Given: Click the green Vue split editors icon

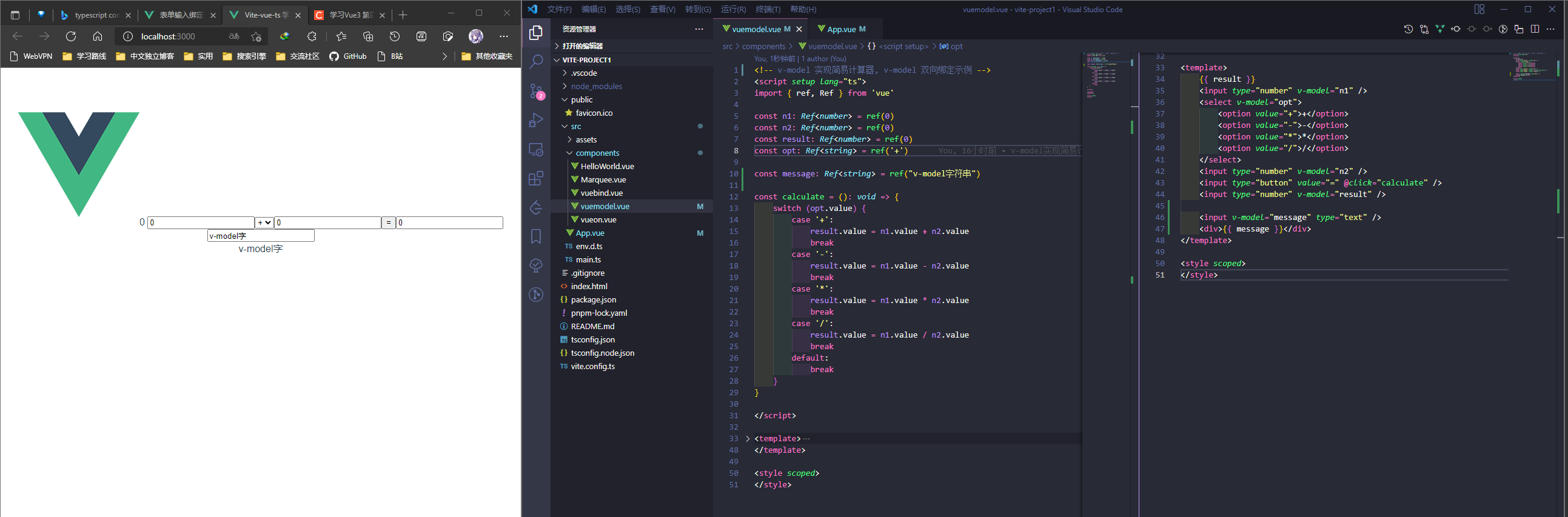Looking at the screenshot, I should pyautogui.click(x=1440, y=28).
